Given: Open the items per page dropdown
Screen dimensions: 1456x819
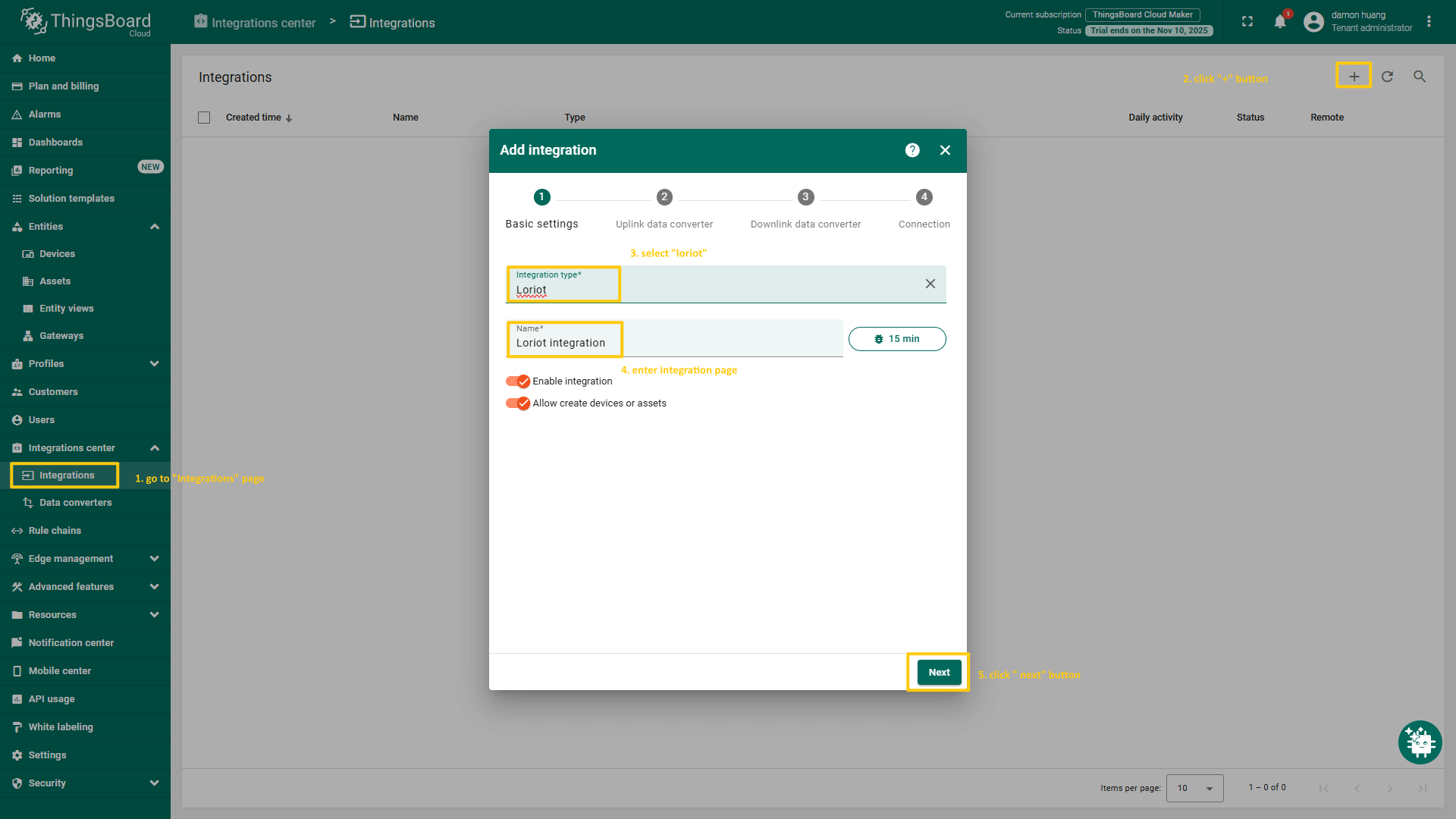Looking at the screenshot, I should point(1194,788).
